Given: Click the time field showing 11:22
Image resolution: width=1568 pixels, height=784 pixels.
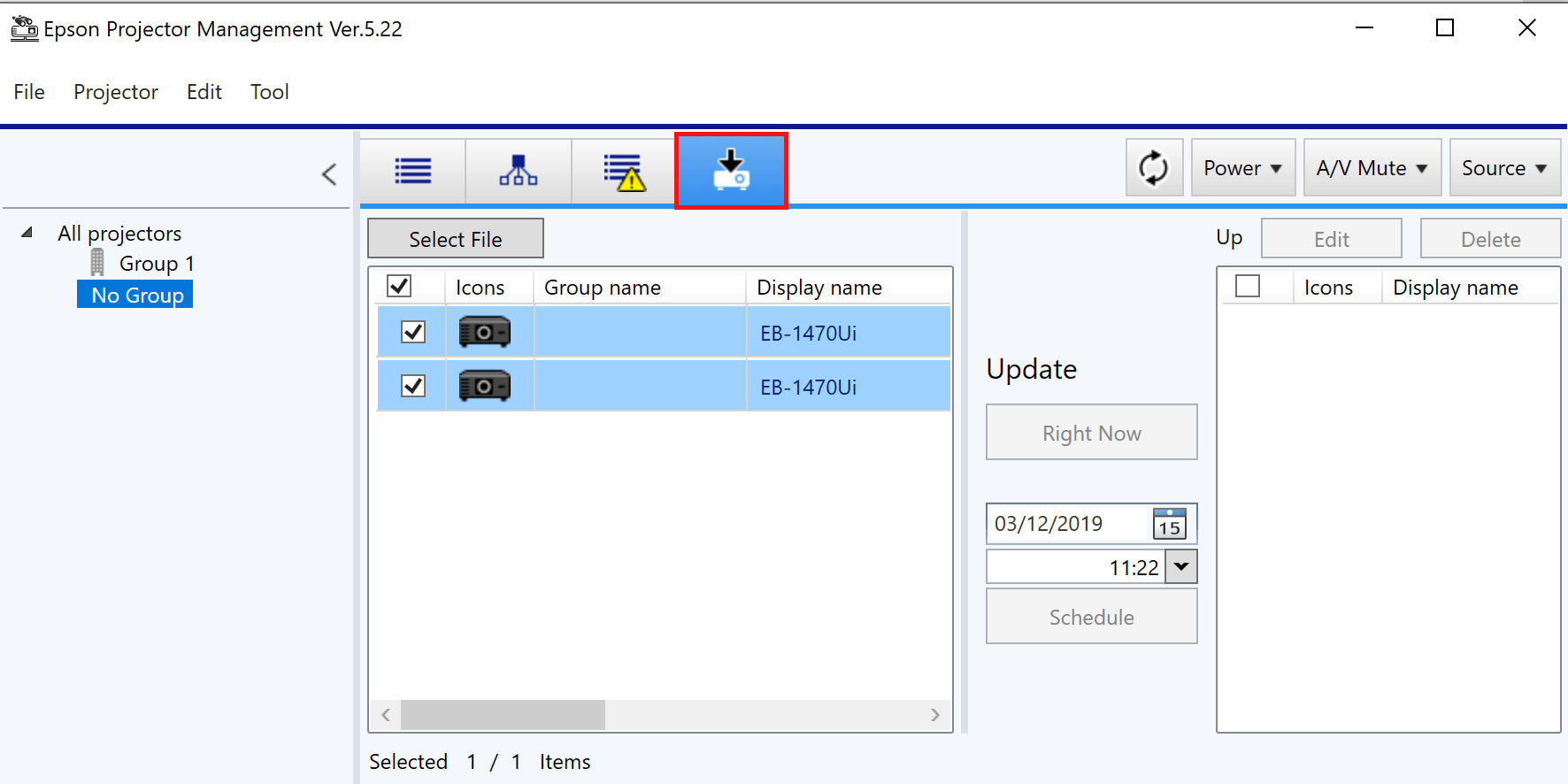Looking at the screenshot, I should click(x=1076, y=567).
